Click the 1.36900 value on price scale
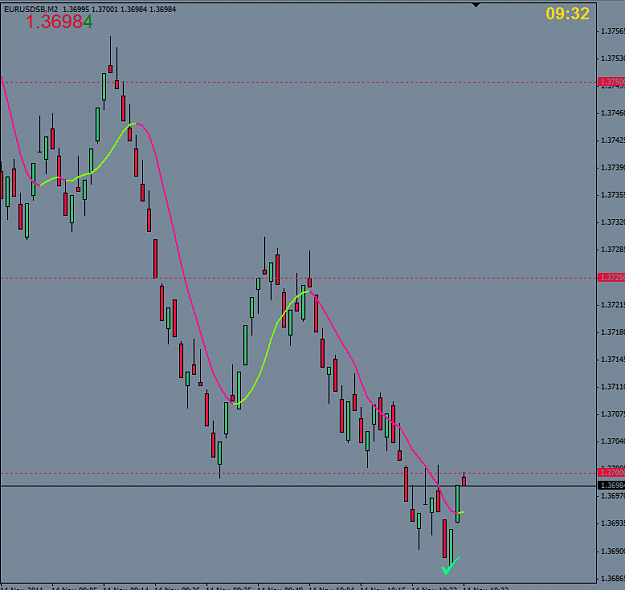Screen dimensions: 625x590 (613, 551)
